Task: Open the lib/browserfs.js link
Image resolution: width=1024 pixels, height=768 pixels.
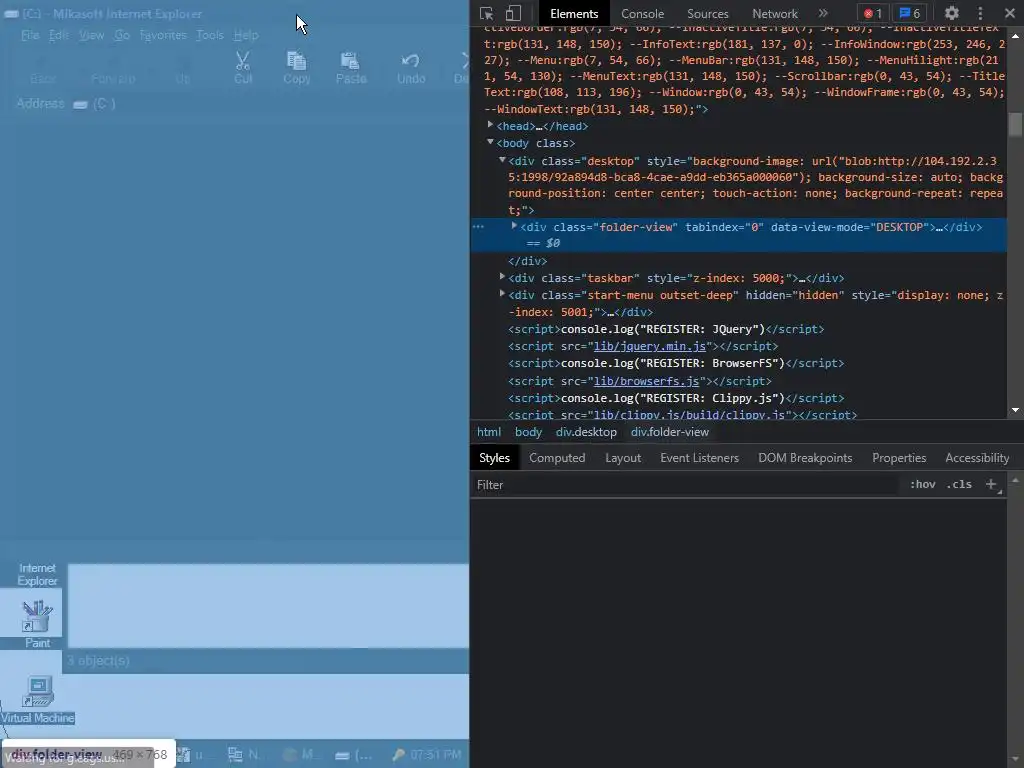Action: pyautogui.click(x=646, y=381)
